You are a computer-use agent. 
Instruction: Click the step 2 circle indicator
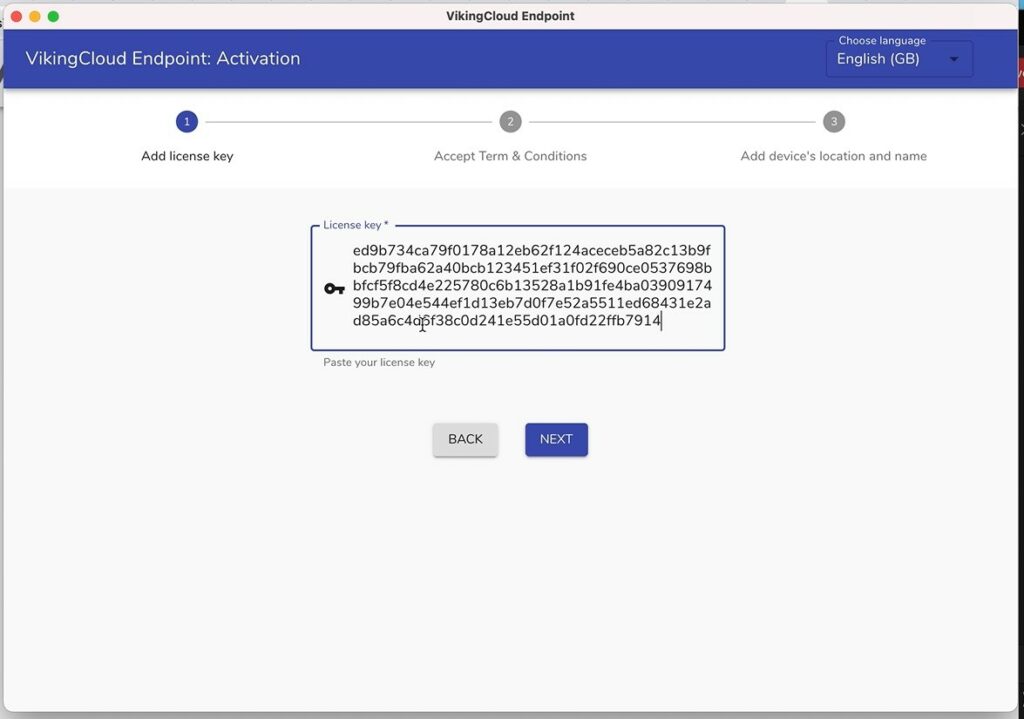(510, 122)
